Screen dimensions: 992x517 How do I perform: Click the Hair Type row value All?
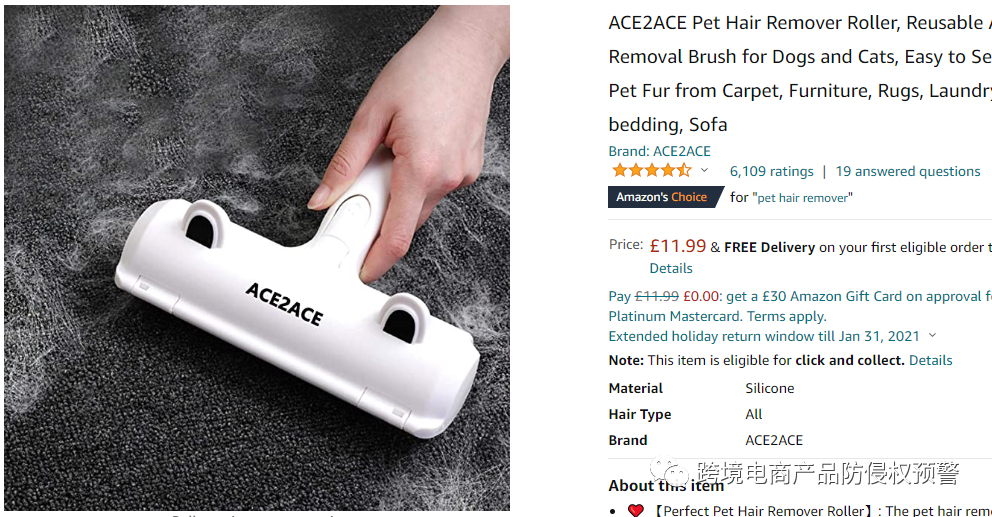pyautogui.click(x=753, y=414)
